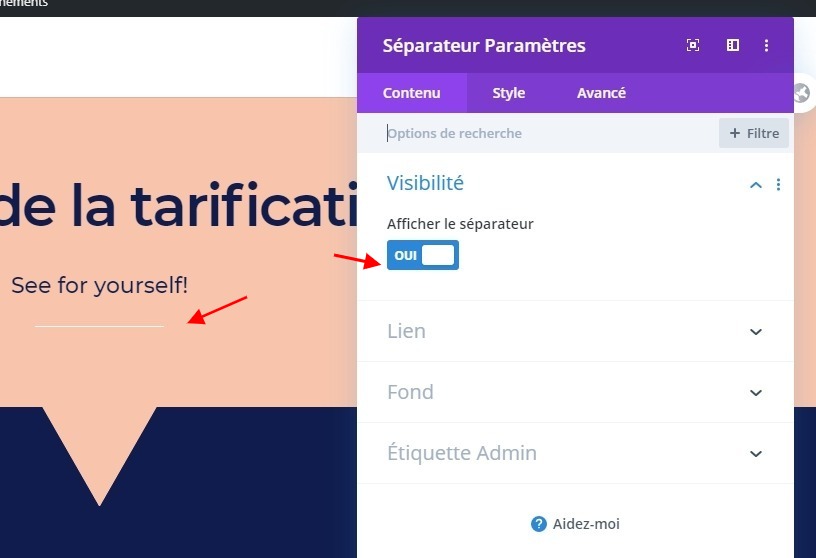
Task: Click the globe icon beside the panel
Action: [x=802, y=94]
